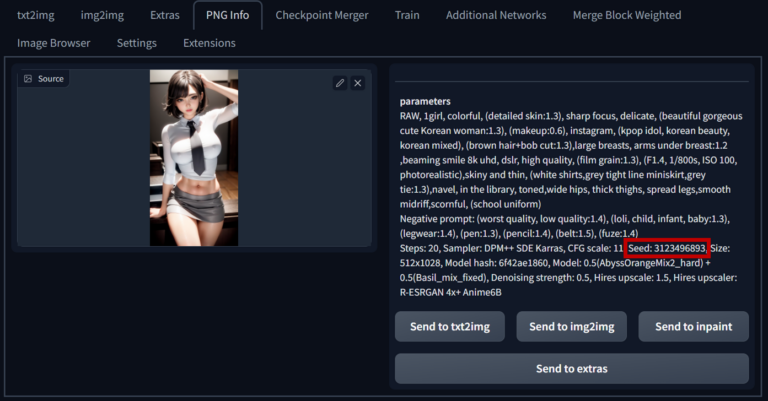This screenshot has height=401, width=768.
Task: Select the PNG Info tab
Action: pos(228,15)
